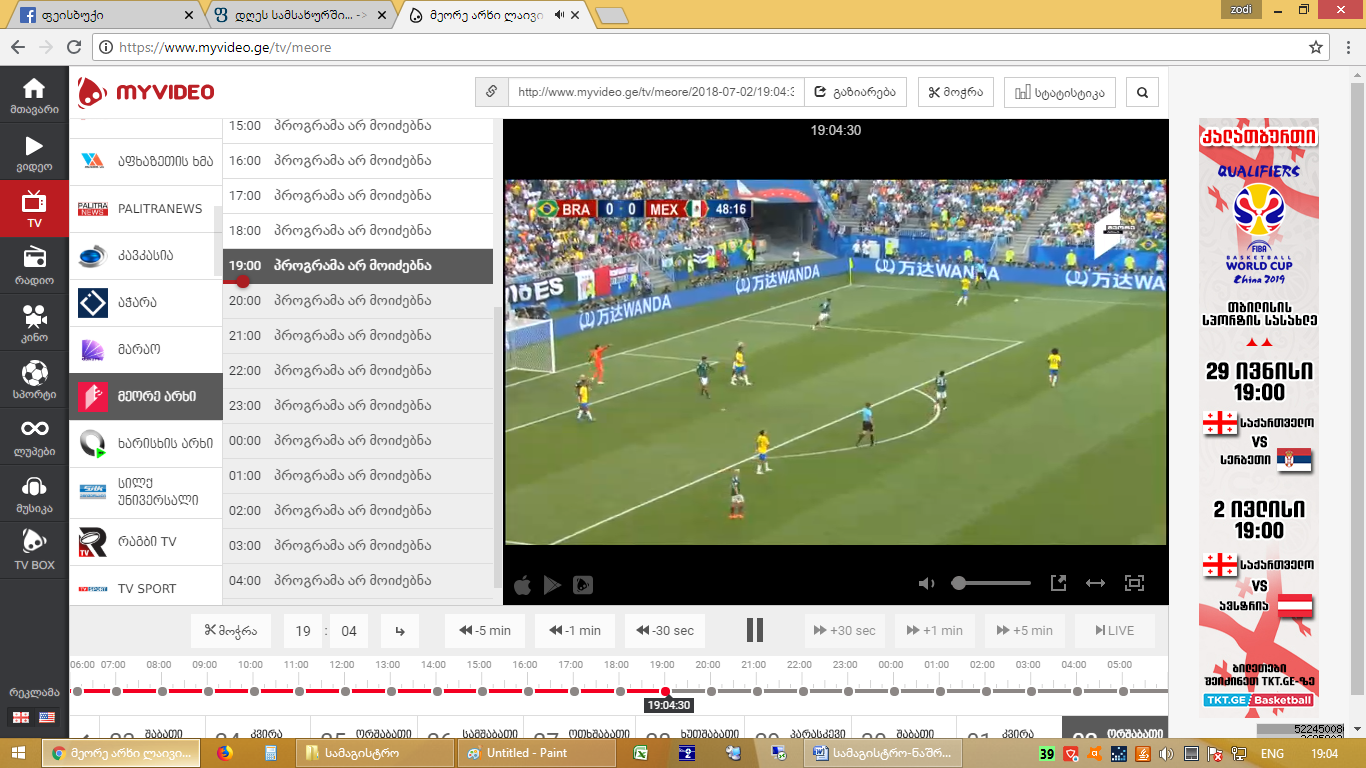
Task: Open video in pop-out window icon
Action: [x=1058, y=583]
